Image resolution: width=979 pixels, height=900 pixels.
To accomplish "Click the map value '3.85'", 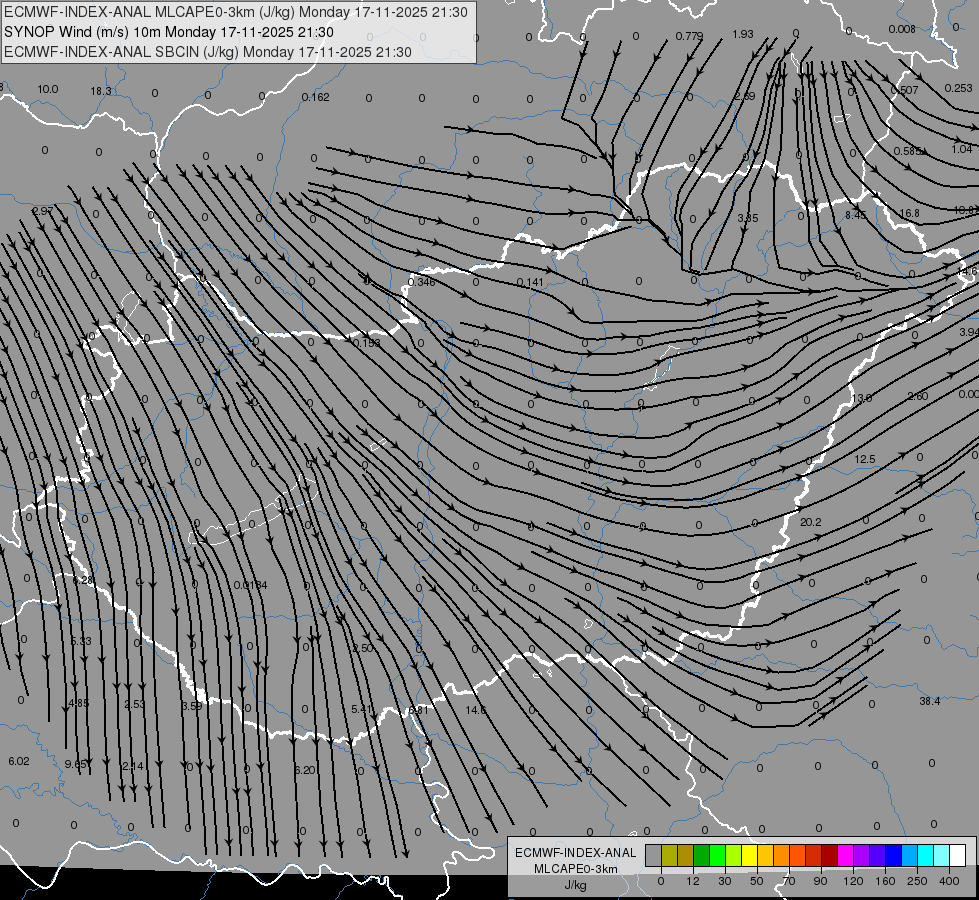I will tap(747, 218).
